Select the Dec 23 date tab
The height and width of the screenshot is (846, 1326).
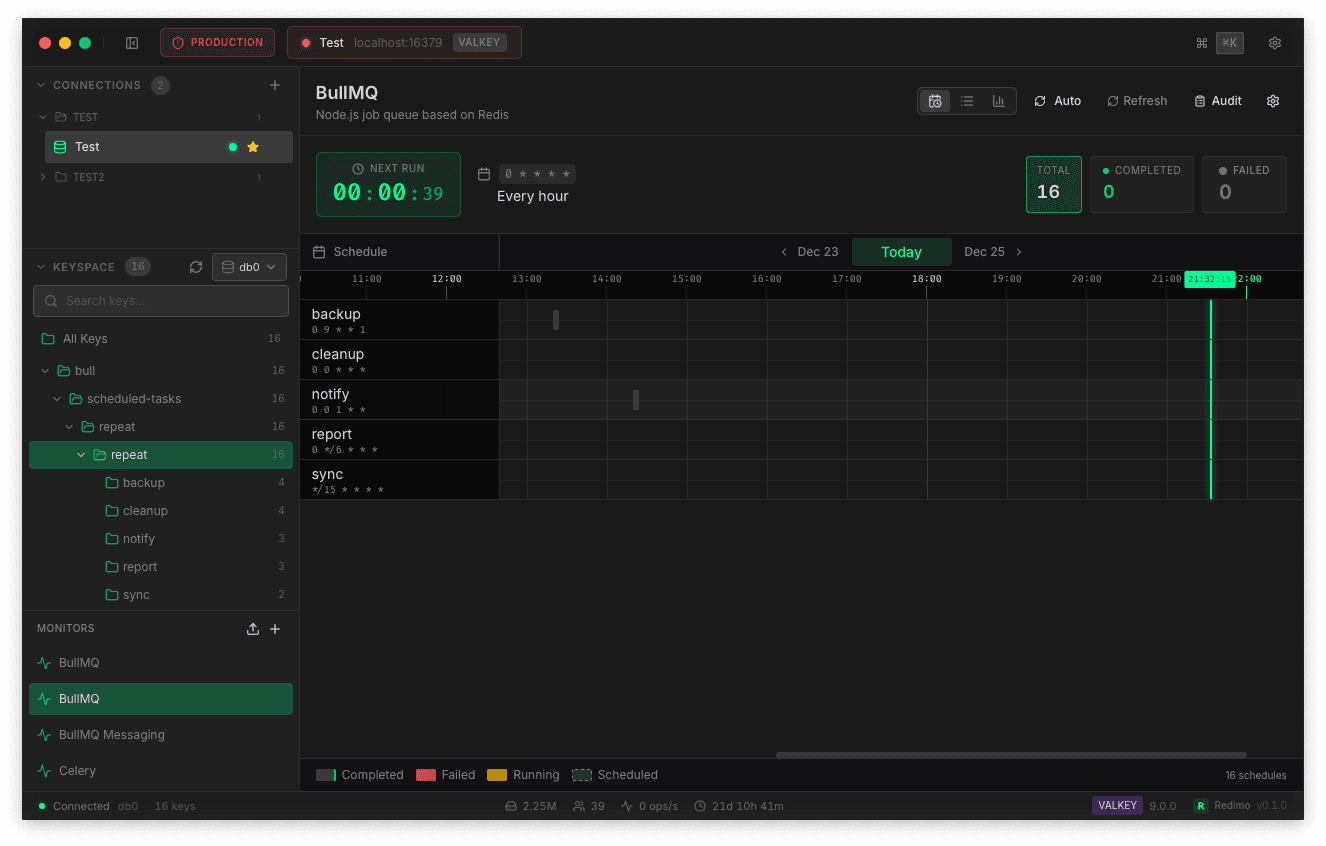click(817, 251)
